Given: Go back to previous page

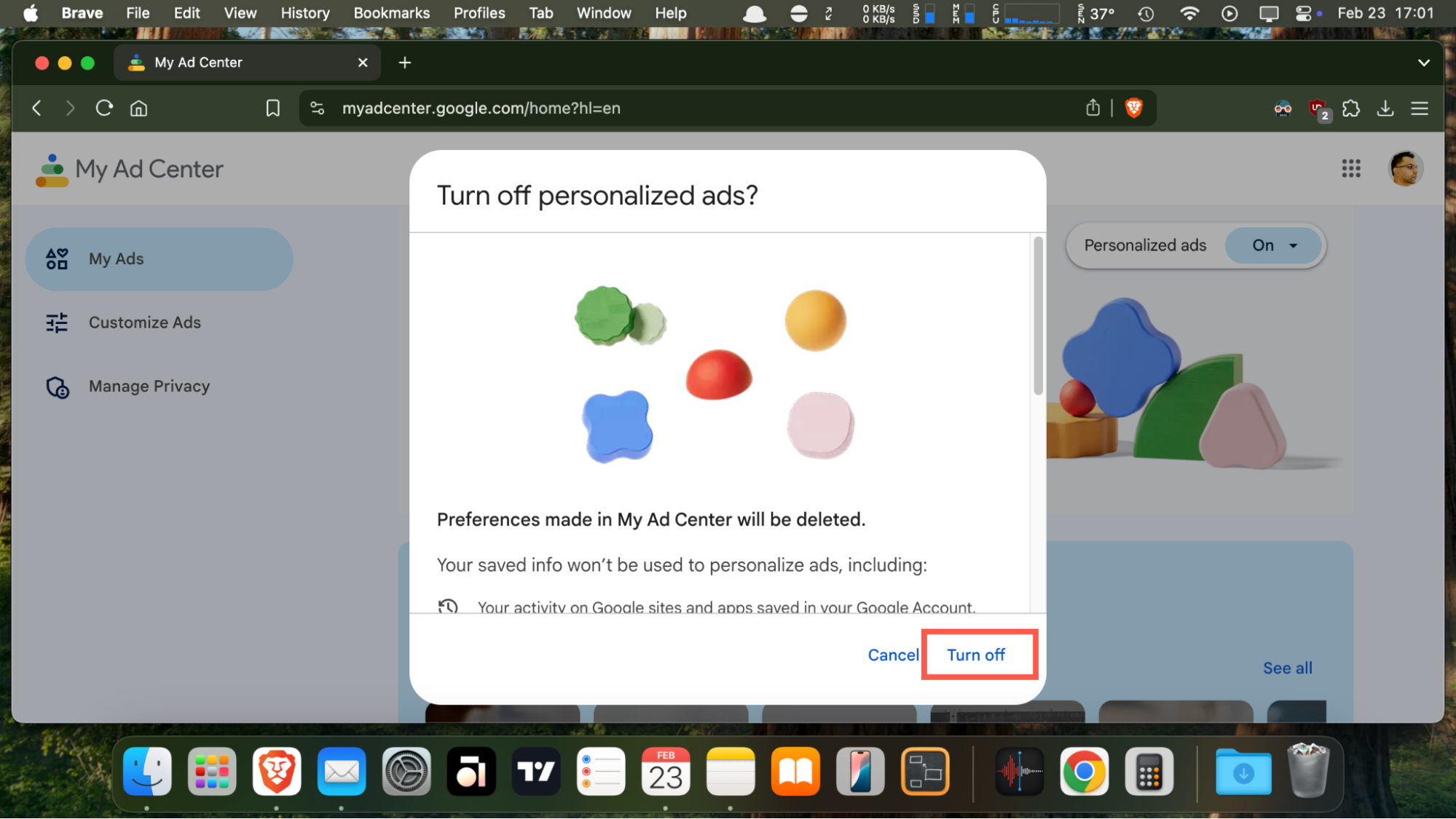Looking at the screenshot, I should [x=36, y=108].
